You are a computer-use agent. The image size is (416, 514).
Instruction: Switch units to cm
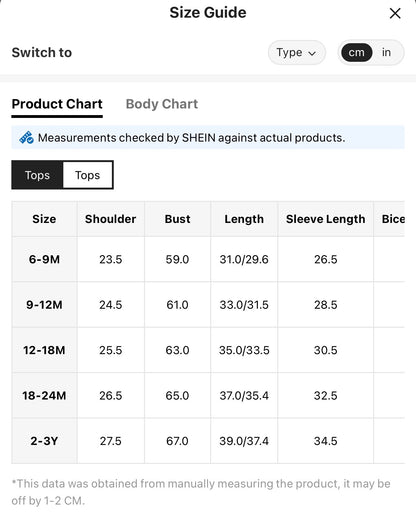pyautogui.click(x=356, y=52)
